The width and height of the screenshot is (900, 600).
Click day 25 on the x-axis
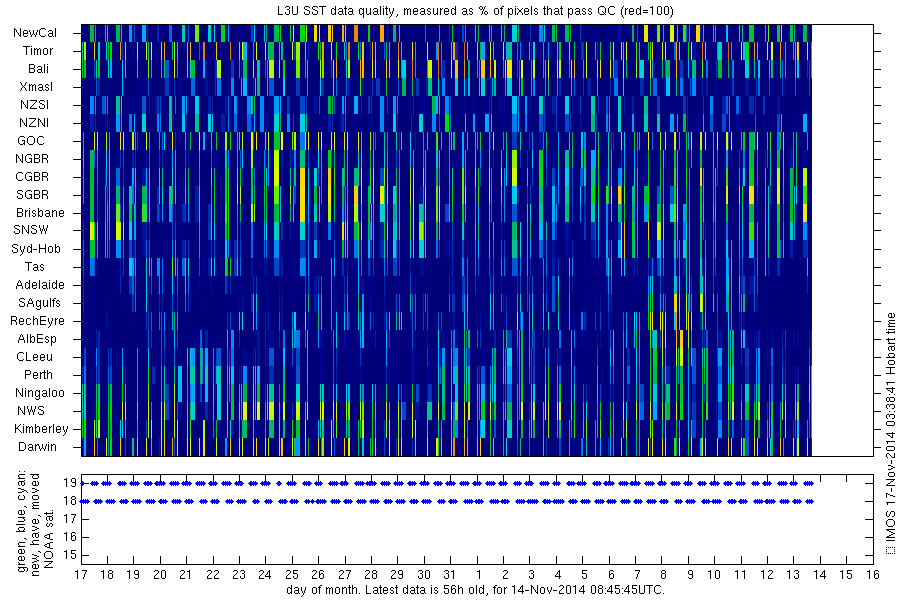(292, 575)
